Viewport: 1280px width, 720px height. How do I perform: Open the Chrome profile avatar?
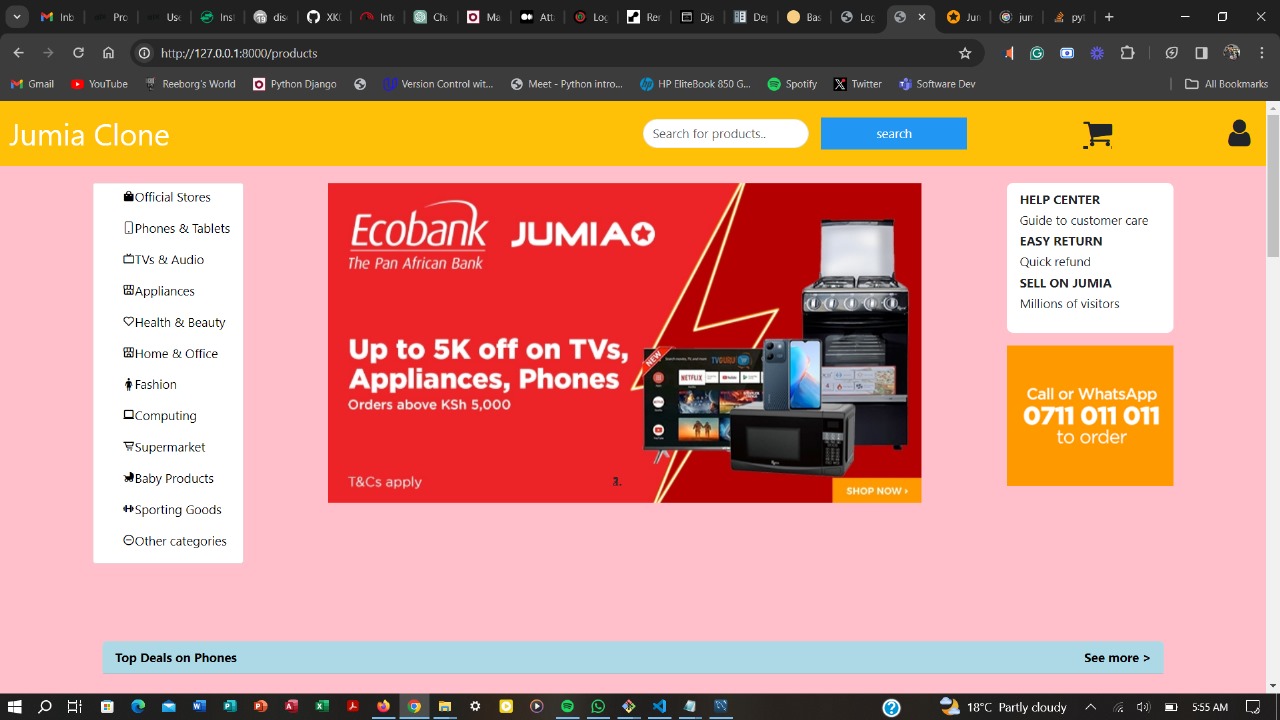tap(1232, 53)
